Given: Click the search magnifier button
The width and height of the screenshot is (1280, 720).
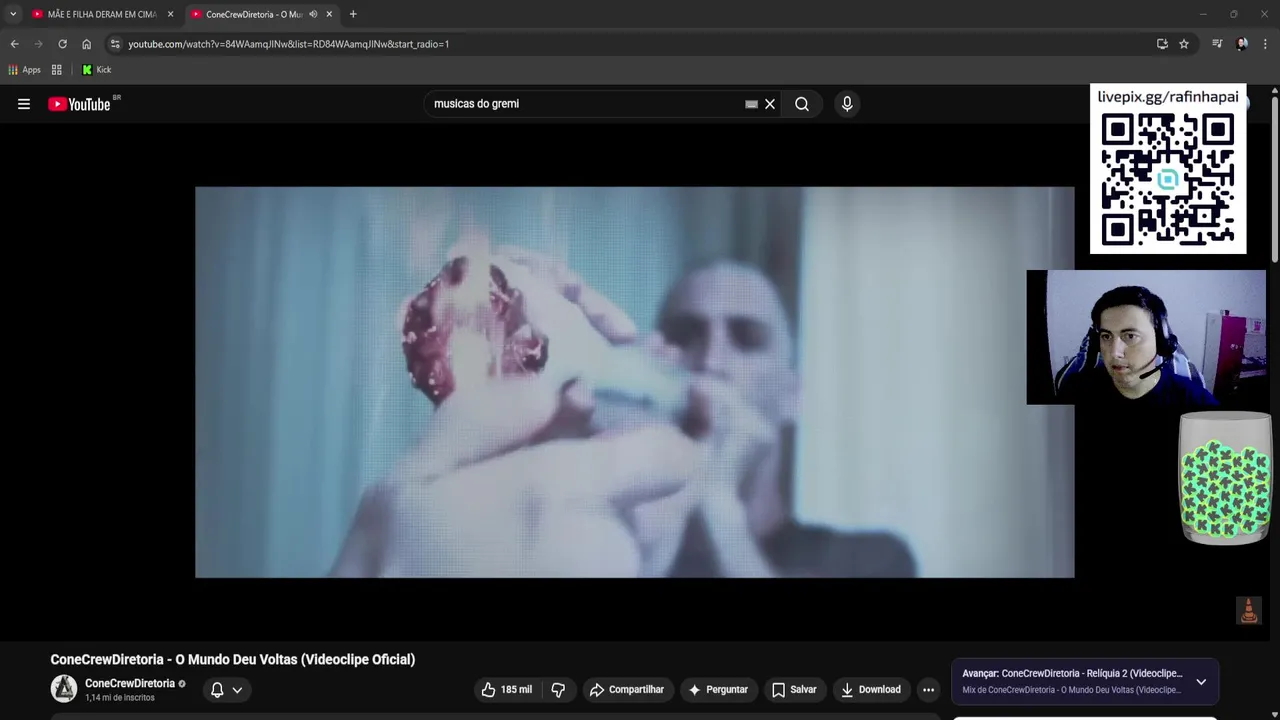Looking at the screenshot, I should pos(802,104).
